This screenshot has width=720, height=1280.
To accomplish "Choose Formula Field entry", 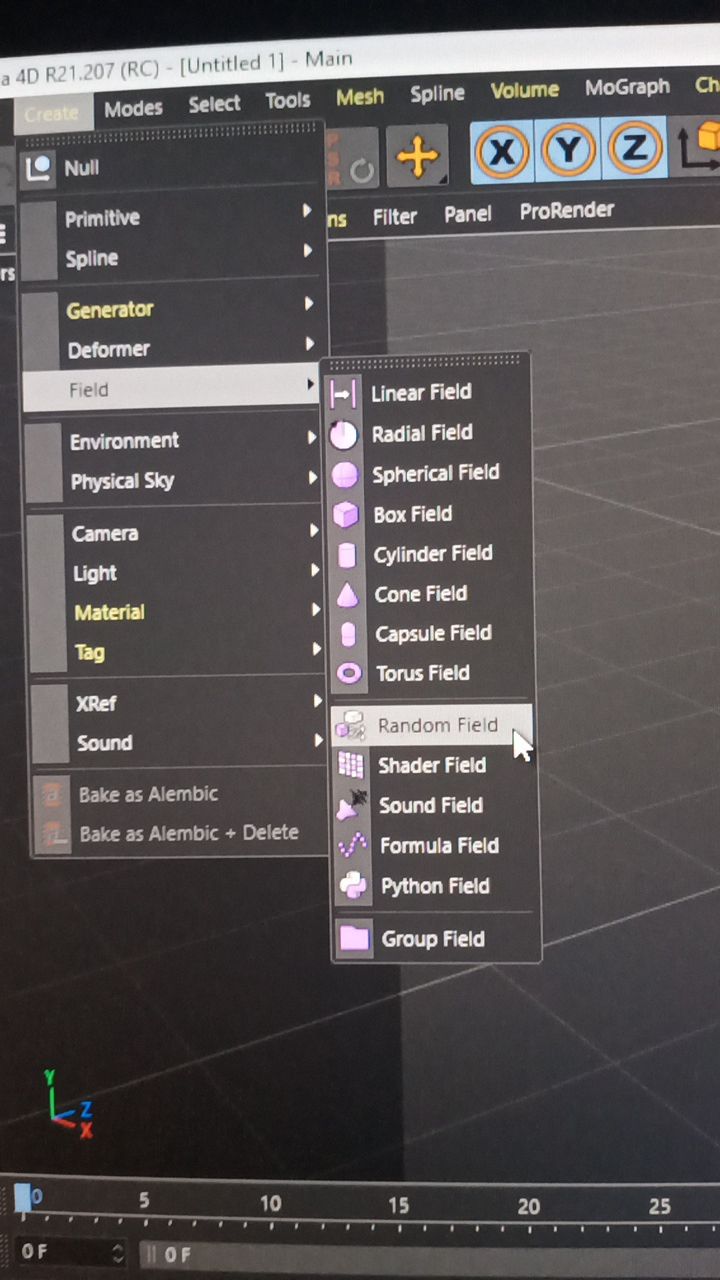I will [x=438, y=846].
